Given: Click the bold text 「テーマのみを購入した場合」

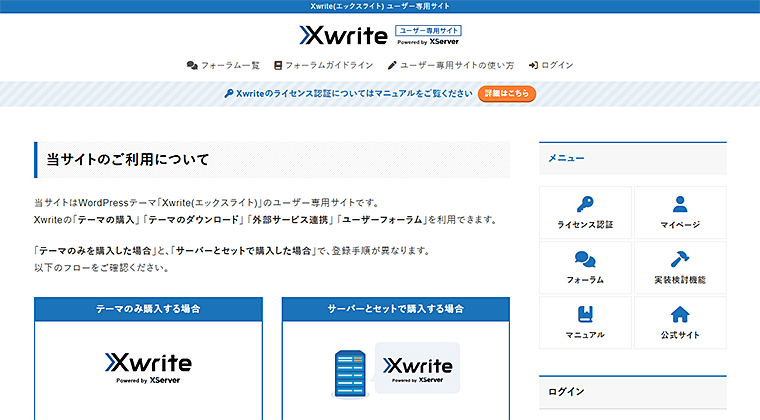Looking at the screenshot, I should (95, 251).
